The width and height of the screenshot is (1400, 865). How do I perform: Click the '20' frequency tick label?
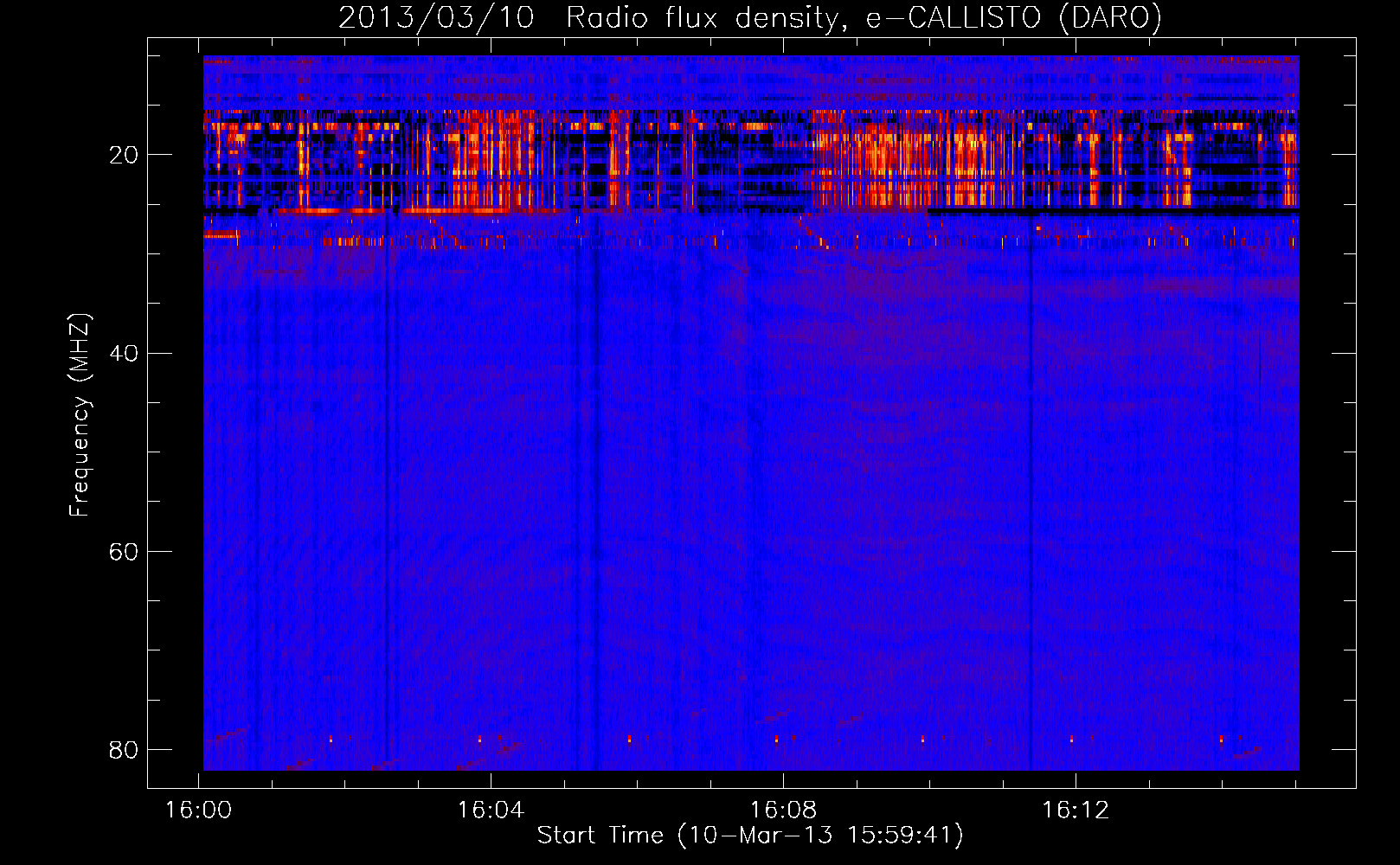pyautogui.click(x=123, y=155)
